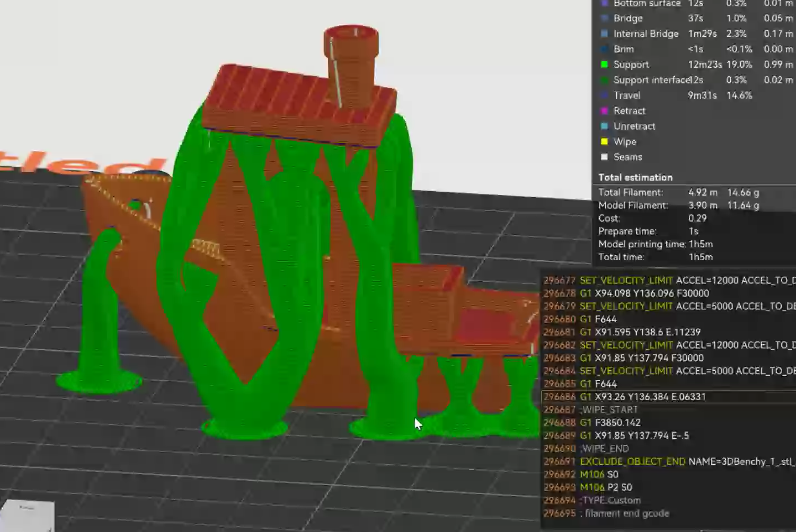Click Model Filament weight 11.64 g
Viewport: 796px width, 532px height.
(x=743, y=205)
